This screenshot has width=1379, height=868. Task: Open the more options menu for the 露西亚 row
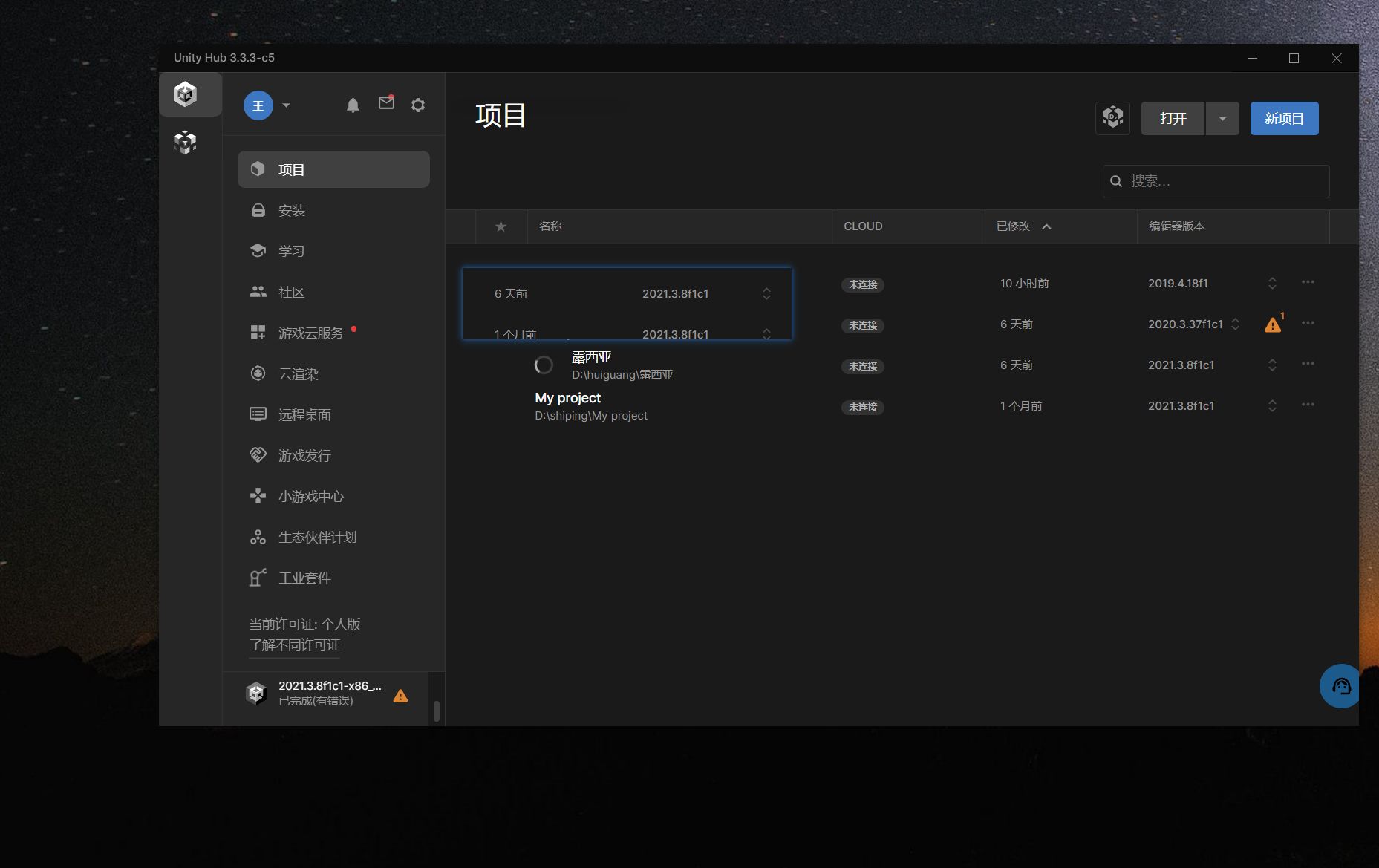tap(1308, 364)
